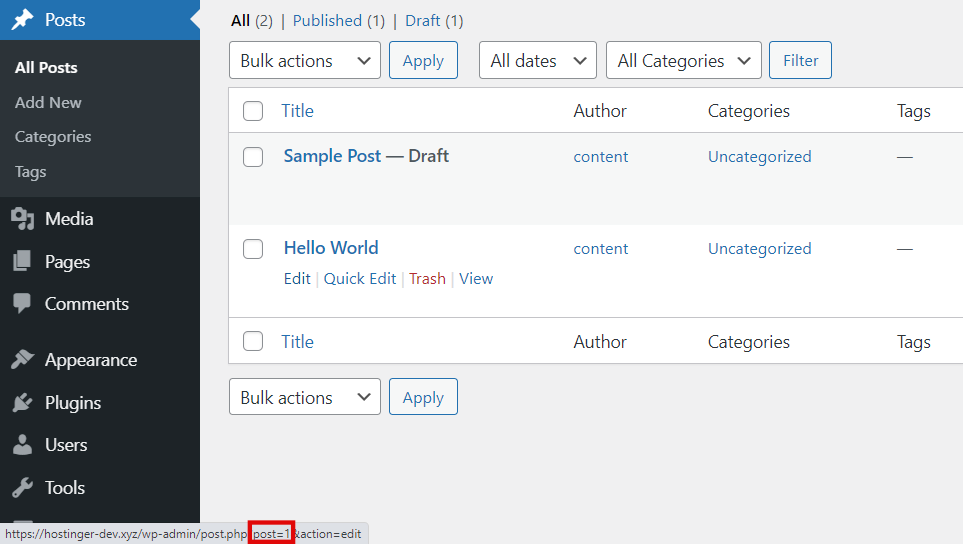Image resolution: width=963 pixels, height=544 pixels.
Task: Open Add New in Posts submenu
Action: 48,102
